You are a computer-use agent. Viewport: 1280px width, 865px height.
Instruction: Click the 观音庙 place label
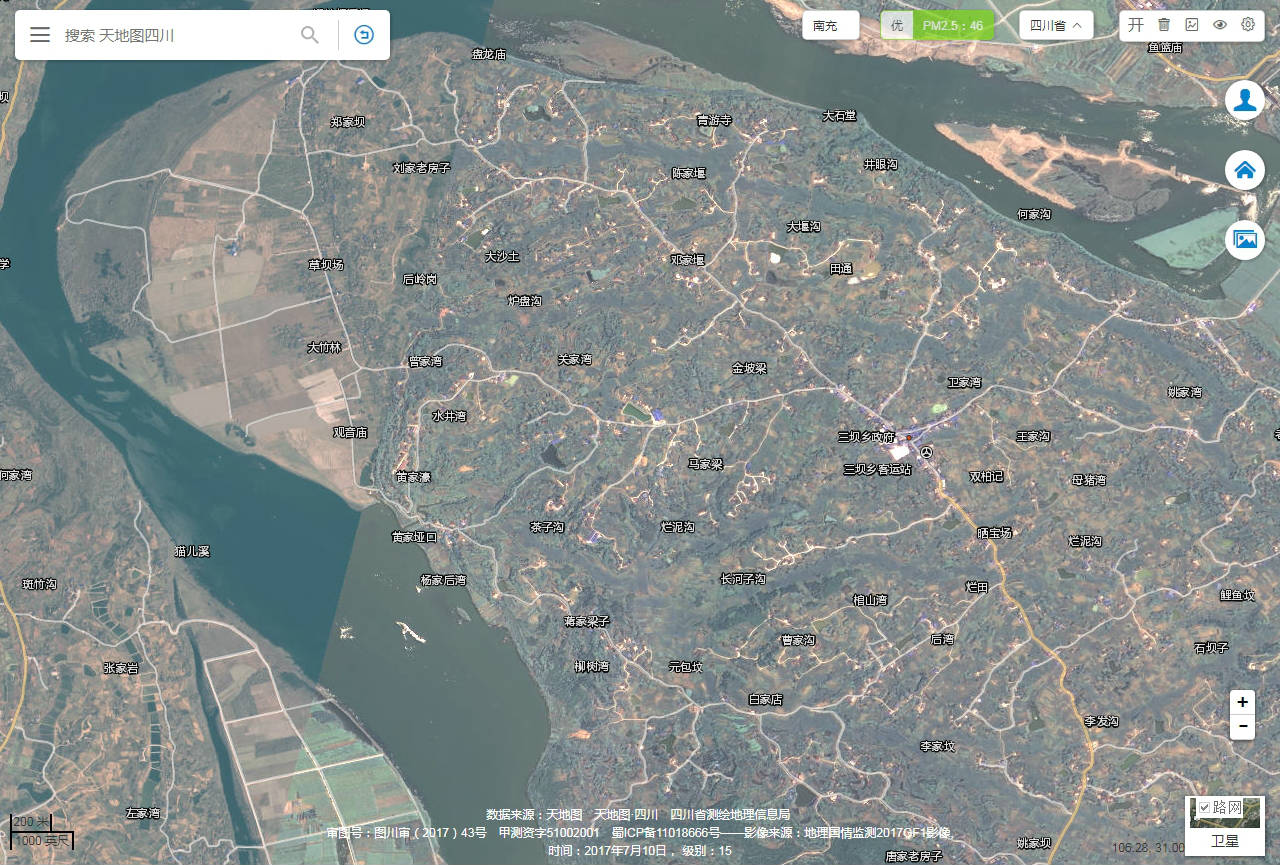click(350, 432)
